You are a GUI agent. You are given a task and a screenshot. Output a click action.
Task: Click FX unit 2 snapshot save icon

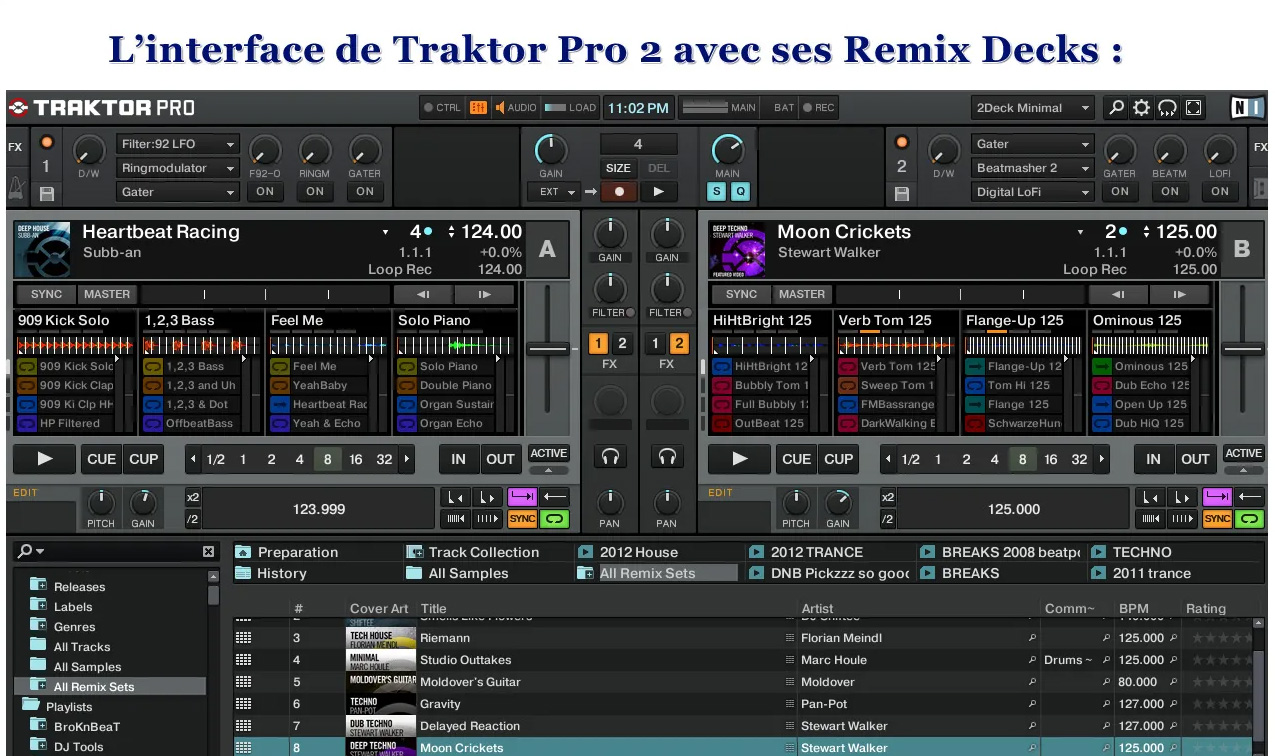pyautogui.click(x=902, y=193)
